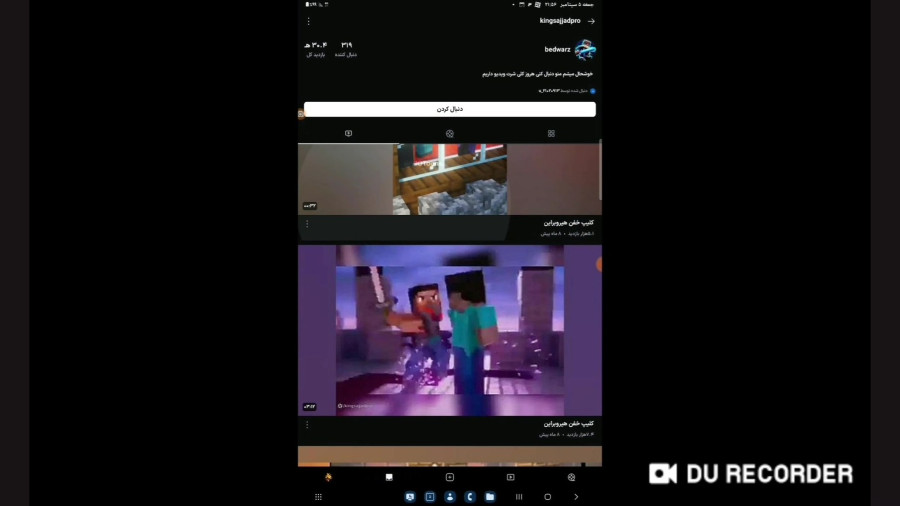Open options for the second video
The height and width of the screenshot is (506, 900).
307,425
